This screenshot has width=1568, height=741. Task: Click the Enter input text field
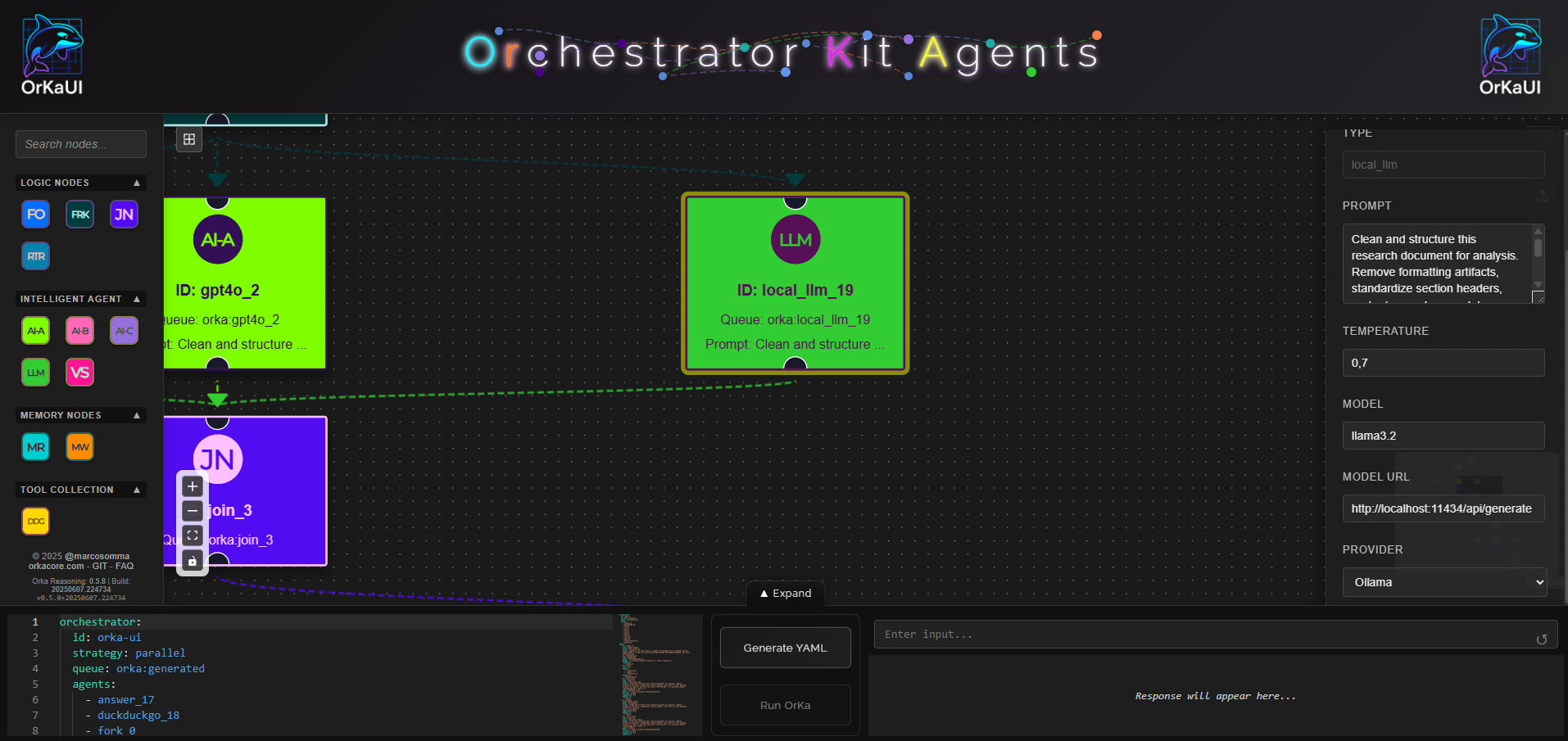click(x=1212, y=634)
